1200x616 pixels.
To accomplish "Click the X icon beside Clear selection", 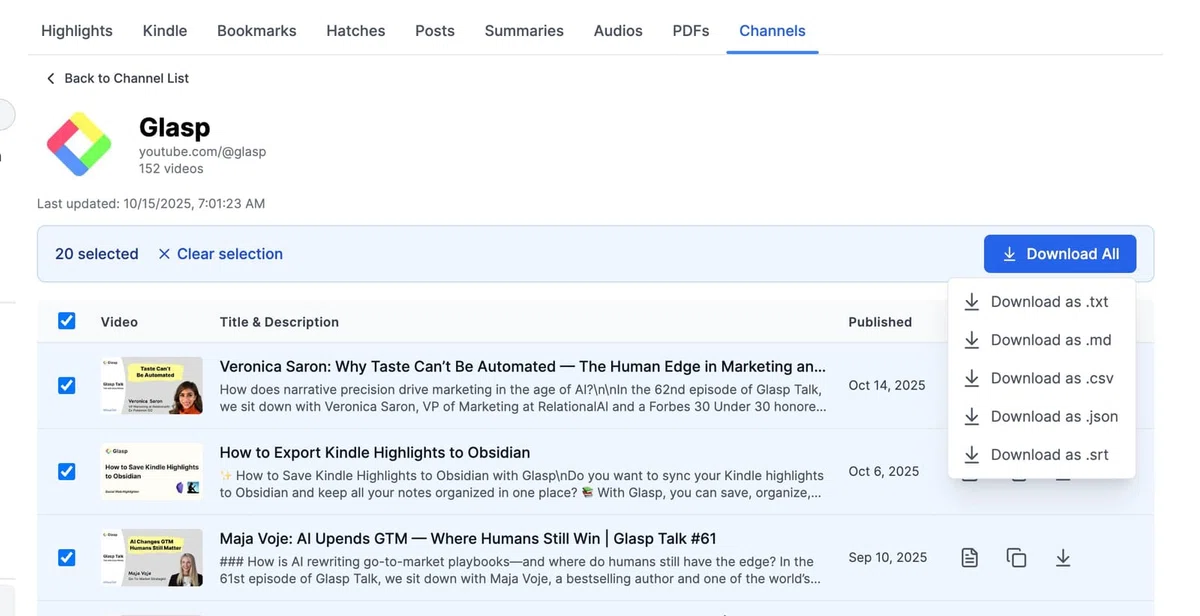I will coord(164,254).
